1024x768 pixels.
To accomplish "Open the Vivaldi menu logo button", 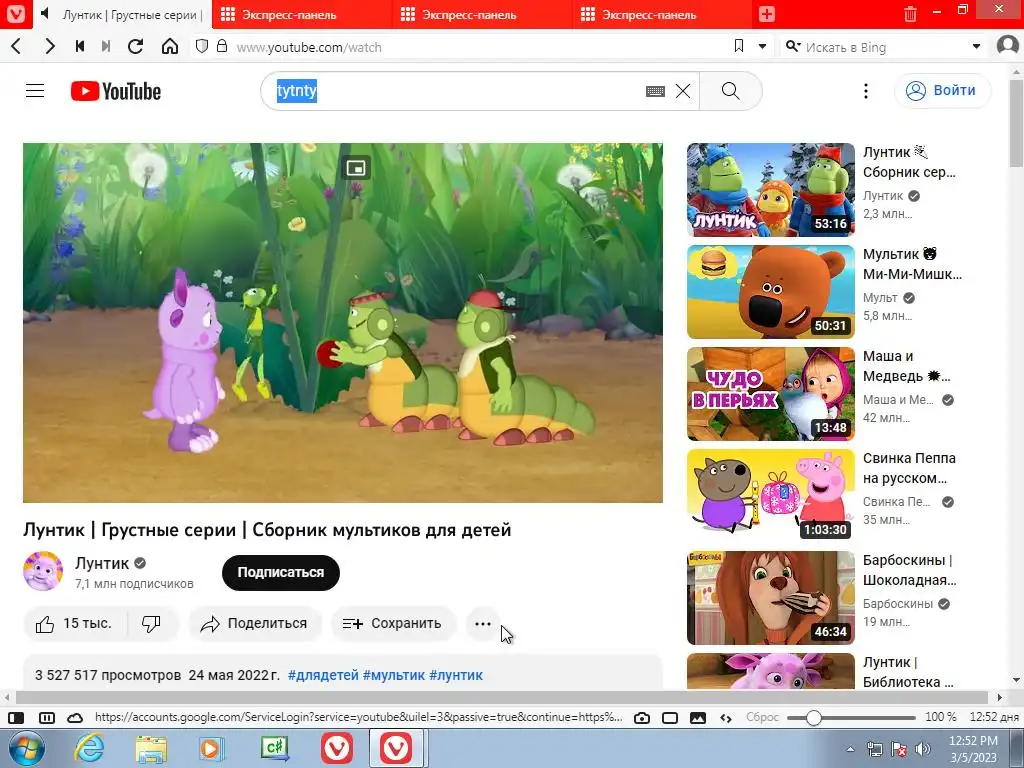I will pyautogui.click(x=15, y=14).
